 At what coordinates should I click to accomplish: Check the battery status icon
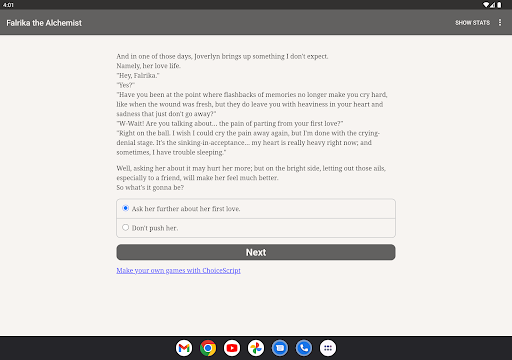(499, 5)
